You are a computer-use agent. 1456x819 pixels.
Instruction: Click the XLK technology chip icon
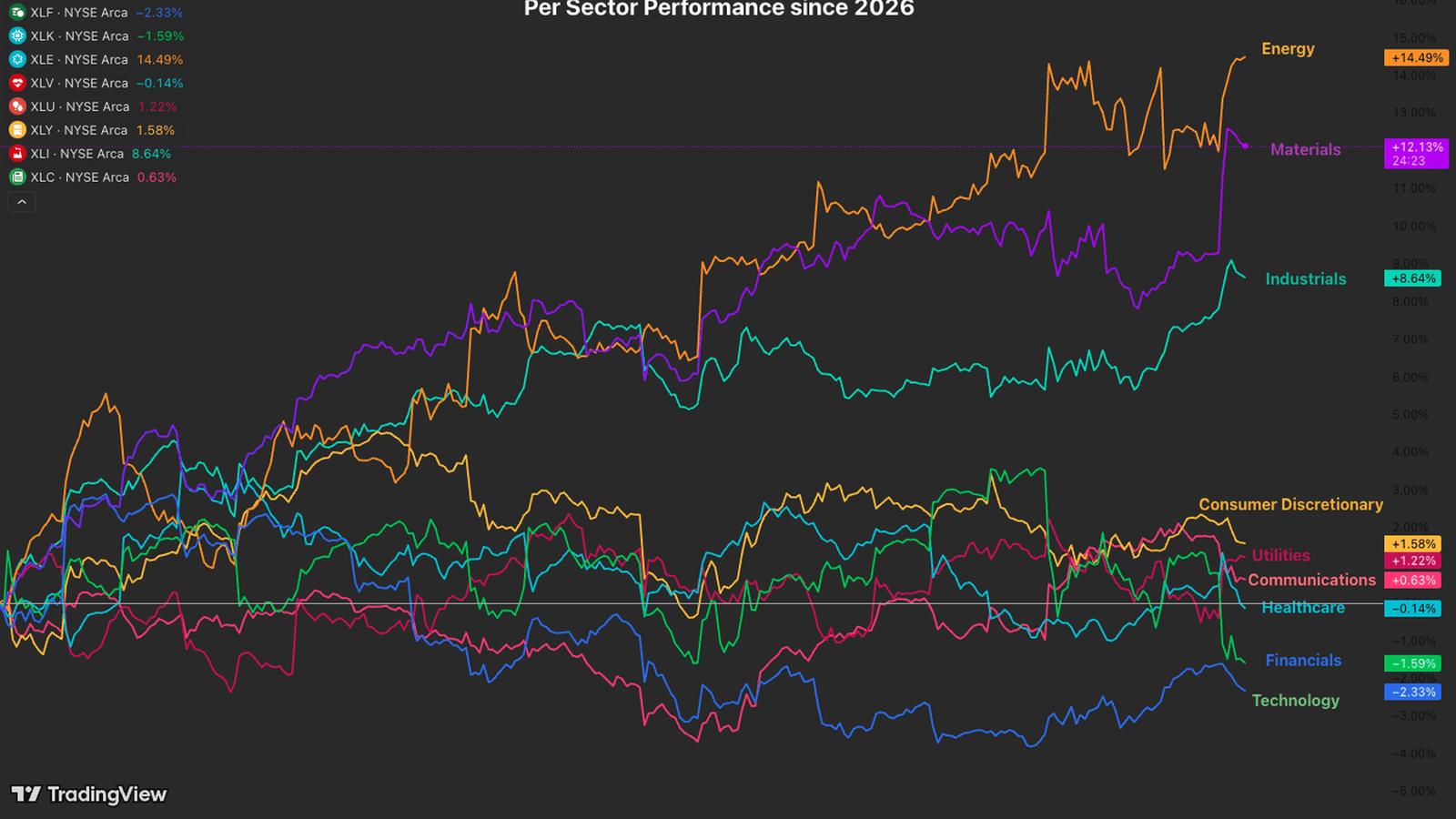[16, 36]
